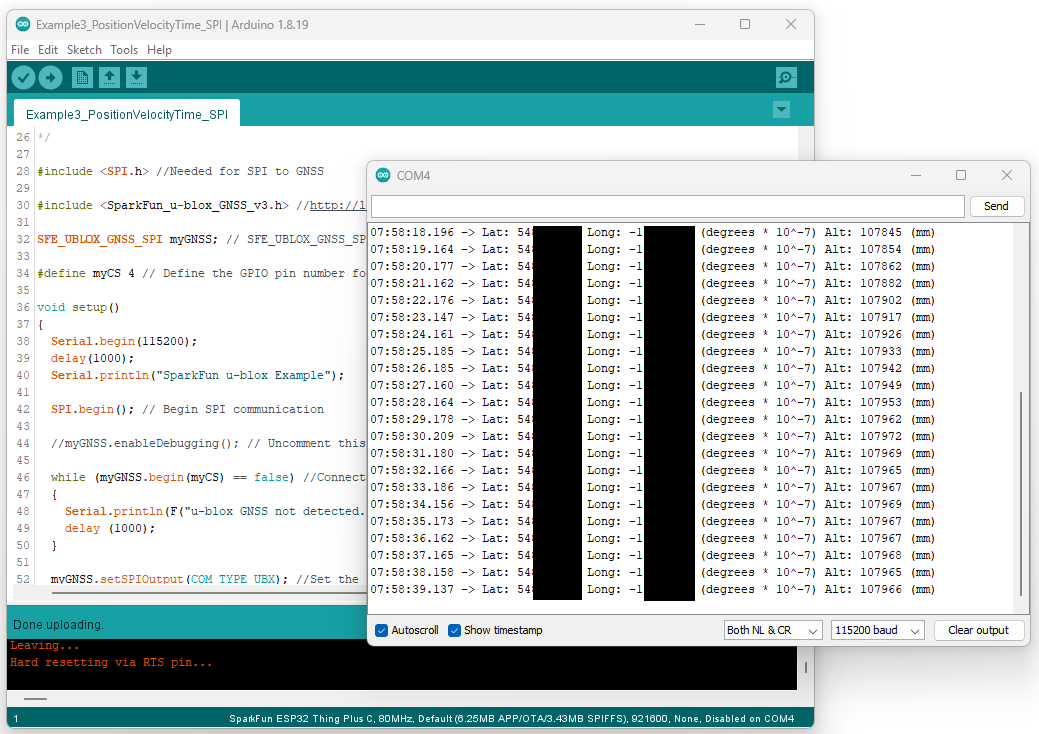Click the 'Serial.begin(115200);' code line
The image size is (1039, 734).
click(x=124, y=341)
